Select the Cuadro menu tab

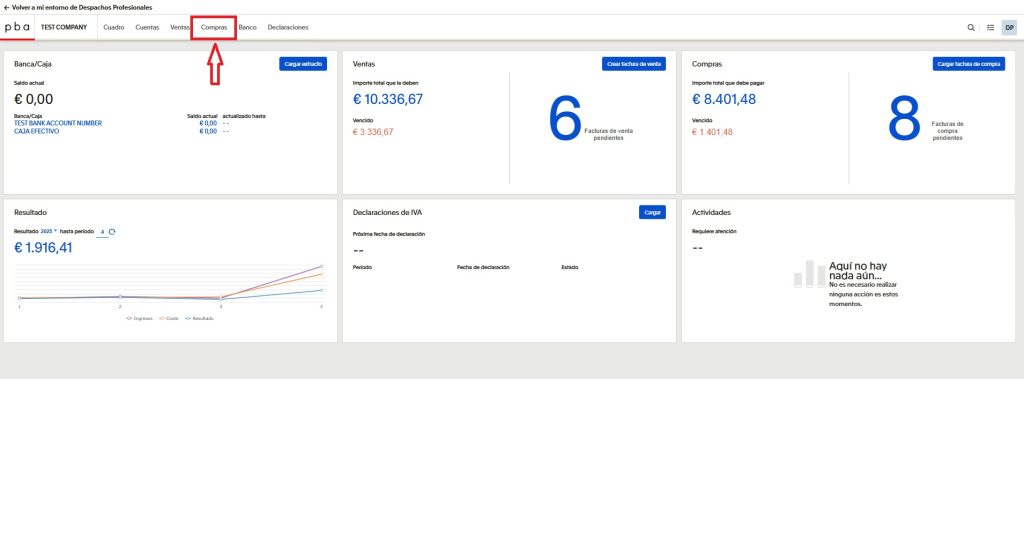114,27
